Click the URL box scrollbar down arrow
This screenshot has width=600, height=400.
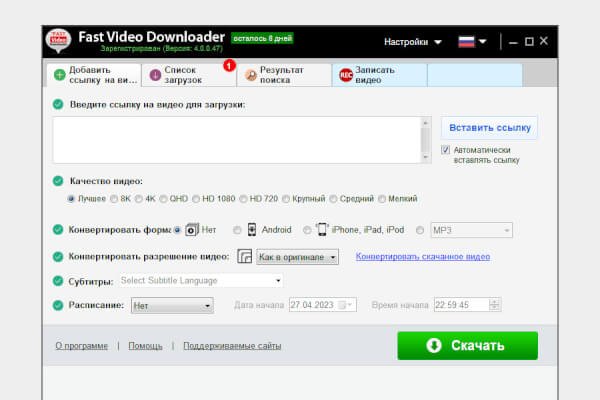tap(425, 157)
